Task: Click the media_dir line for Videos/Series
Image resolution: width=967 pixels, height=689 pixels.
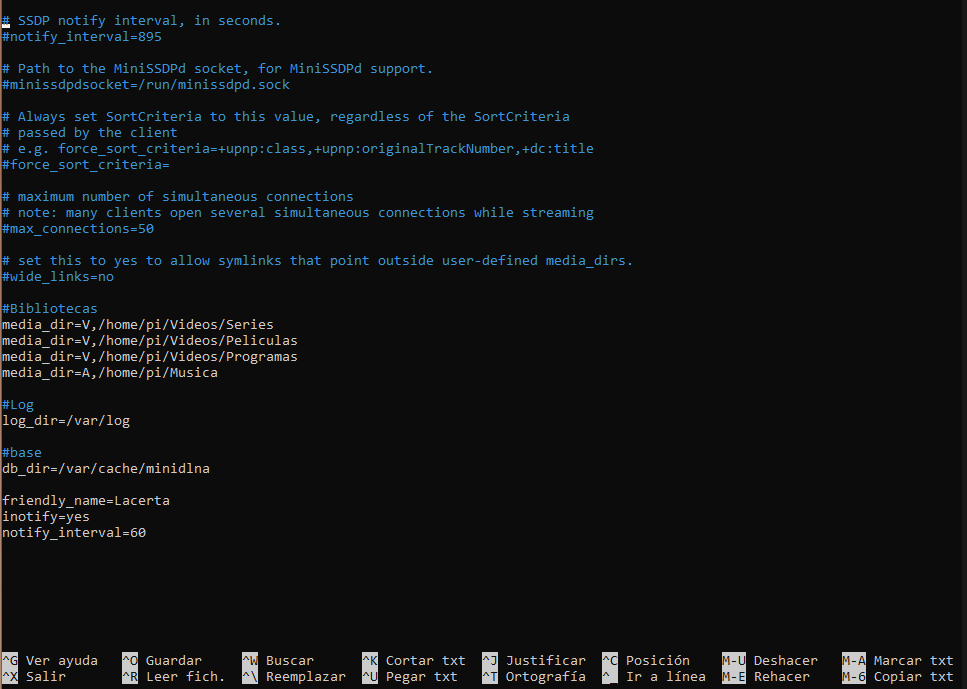Action: coord(138,325)
